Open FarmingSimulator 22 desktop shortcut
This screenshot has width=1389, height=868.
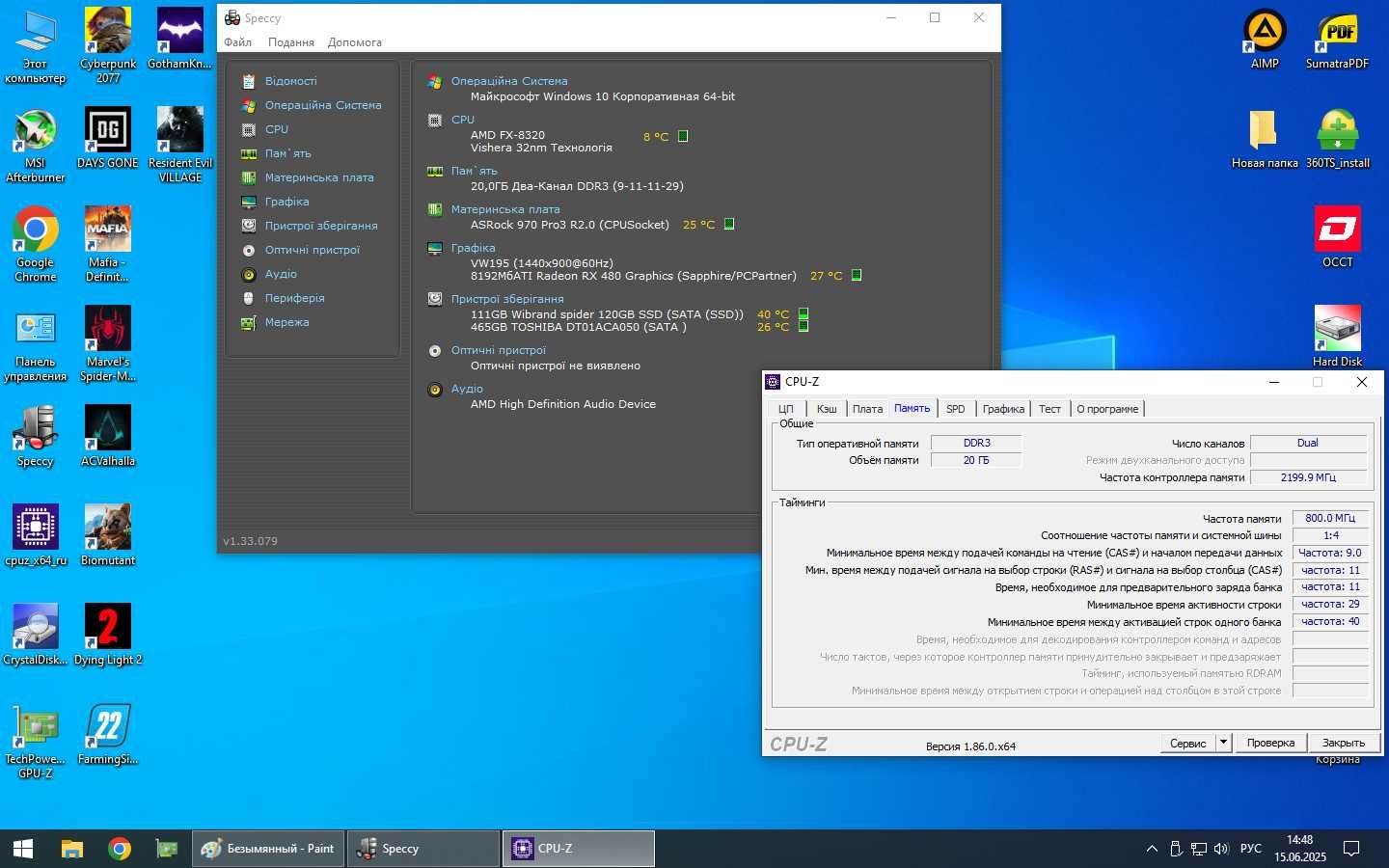point(108,735)
